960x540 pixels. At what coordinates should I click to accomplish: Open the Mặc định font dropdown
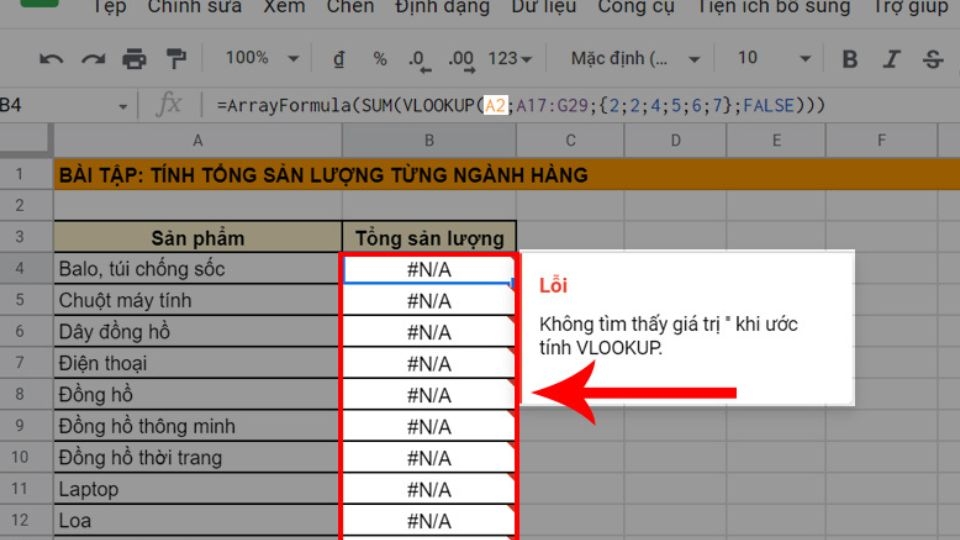pyautogui.click(x=636, y=59)
